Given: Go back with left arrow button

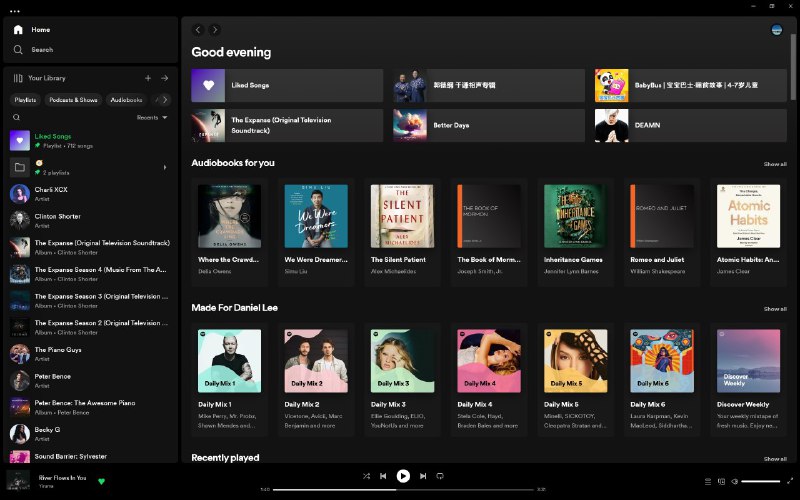Looking at the screenshot, I should pos(198,30).
